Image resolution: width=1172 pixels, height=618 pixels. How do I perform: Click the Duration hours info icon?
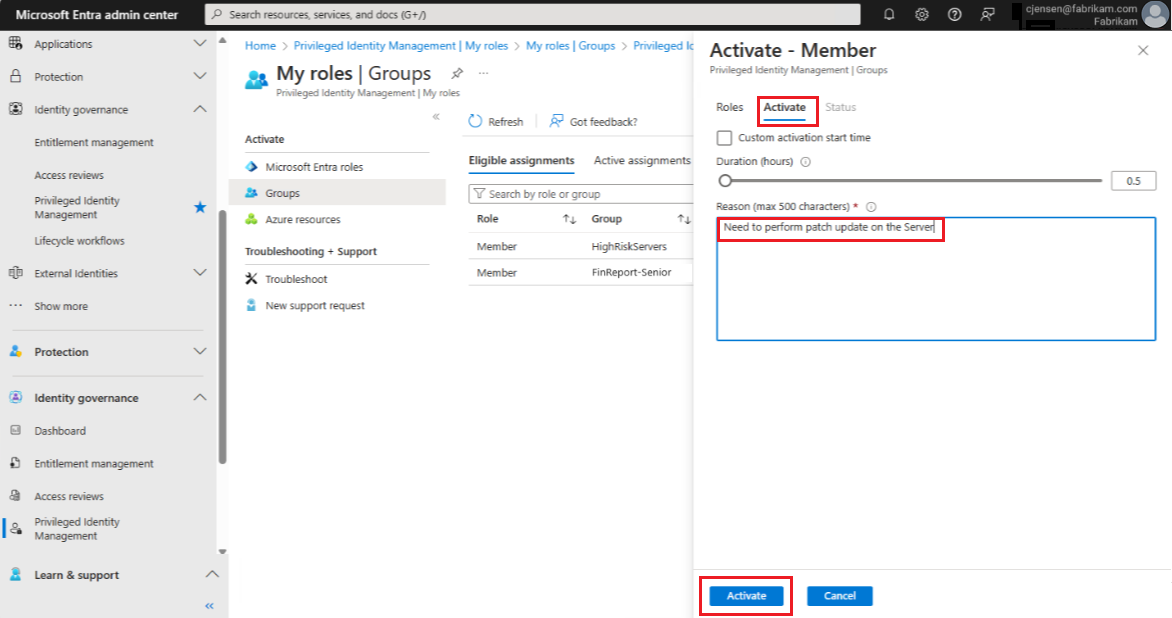coord(805,161)
